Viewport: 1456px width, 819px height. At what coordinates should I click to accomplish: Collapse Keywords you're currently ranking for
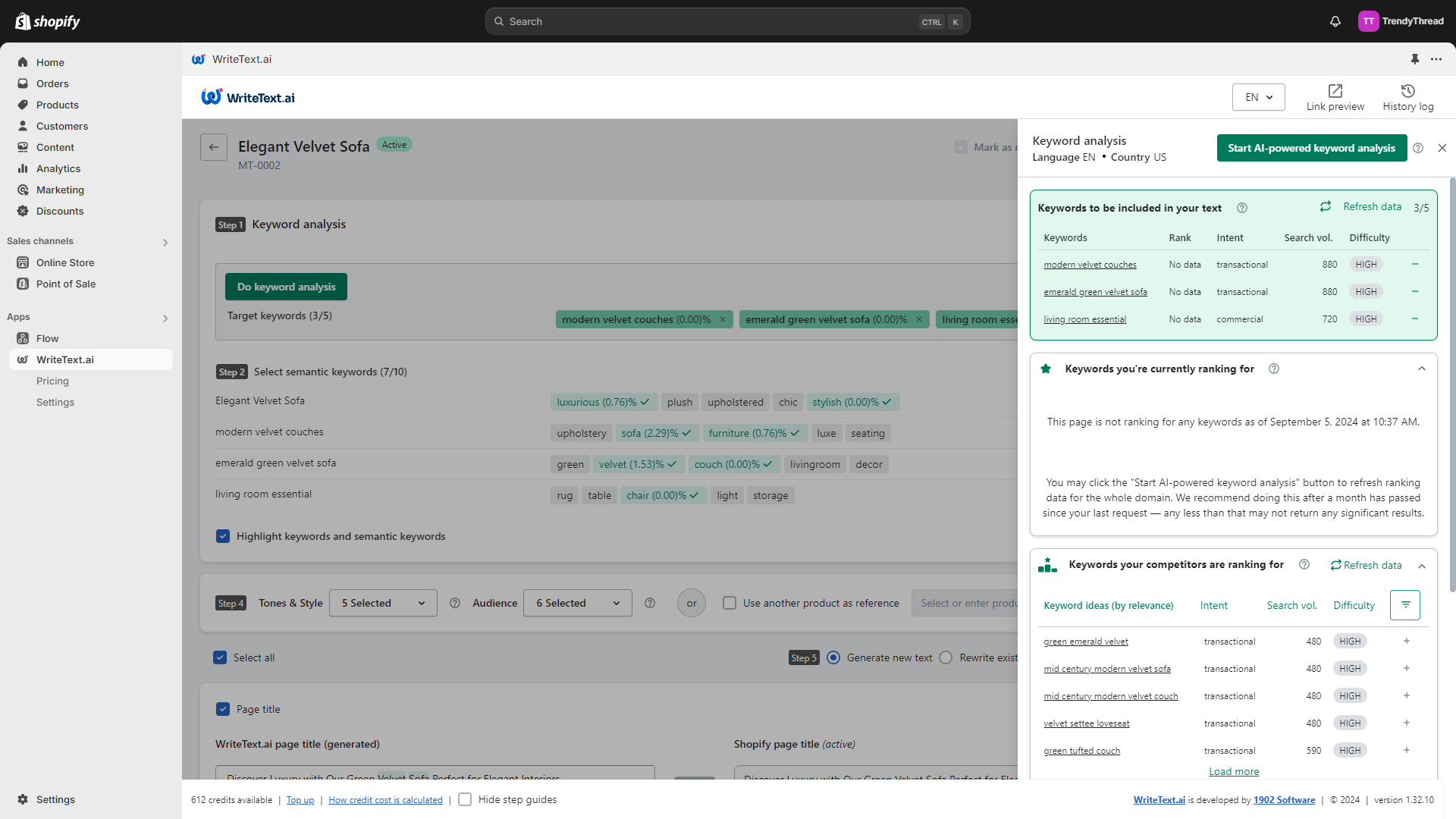pyautogui.click(x=1422, y=369)
